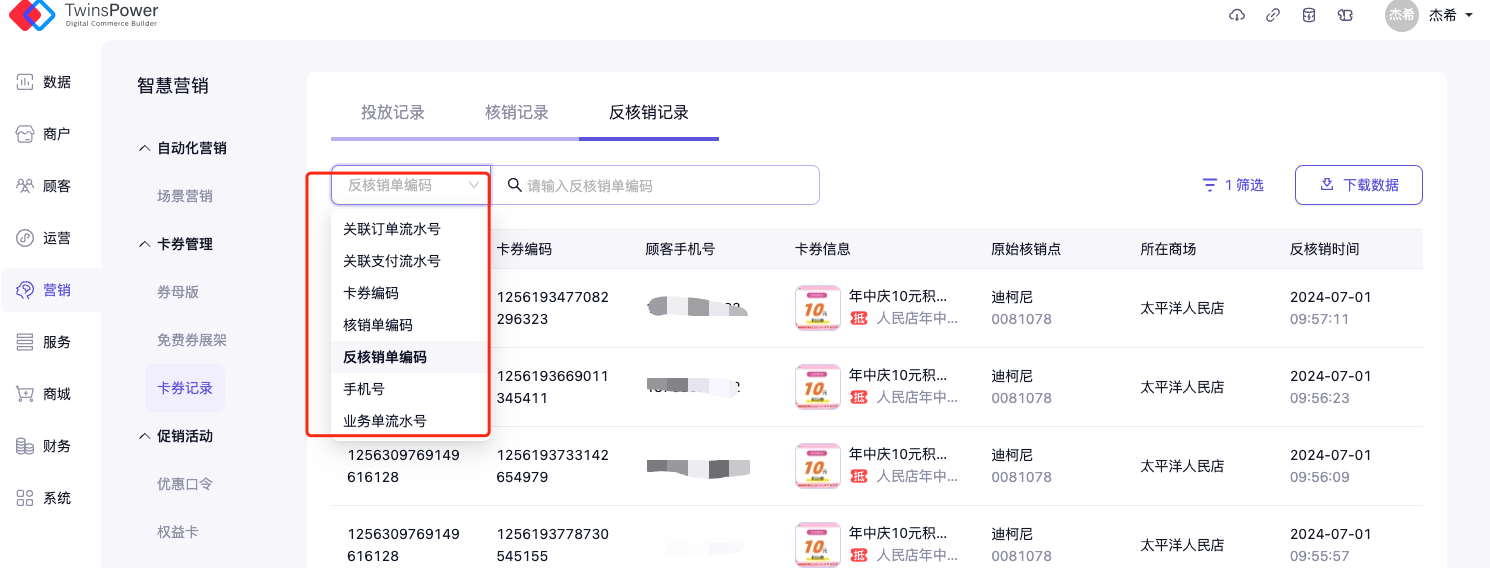Switch to the 投放记录 tab
The image size is (1490, 568).
tap(393, 113)
